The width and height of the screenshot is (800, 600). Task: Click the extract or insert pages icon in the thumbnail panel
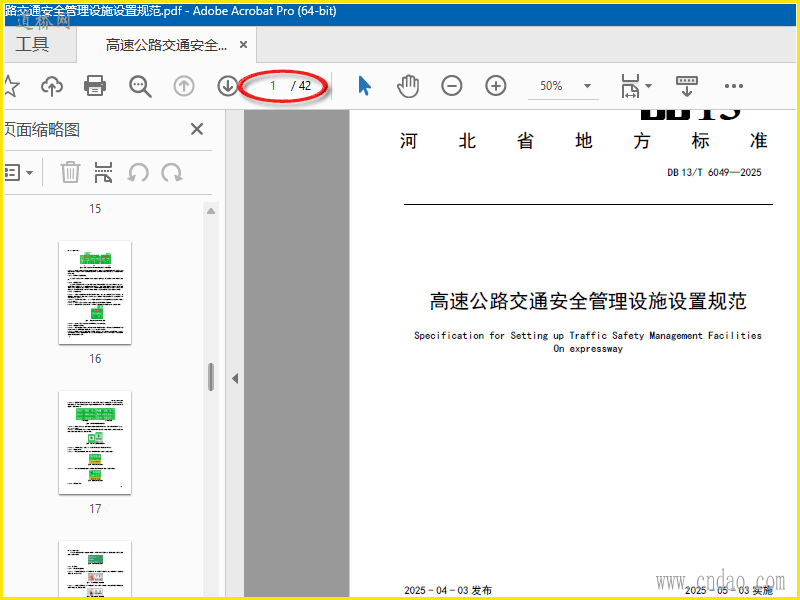(x=104, y=172)
